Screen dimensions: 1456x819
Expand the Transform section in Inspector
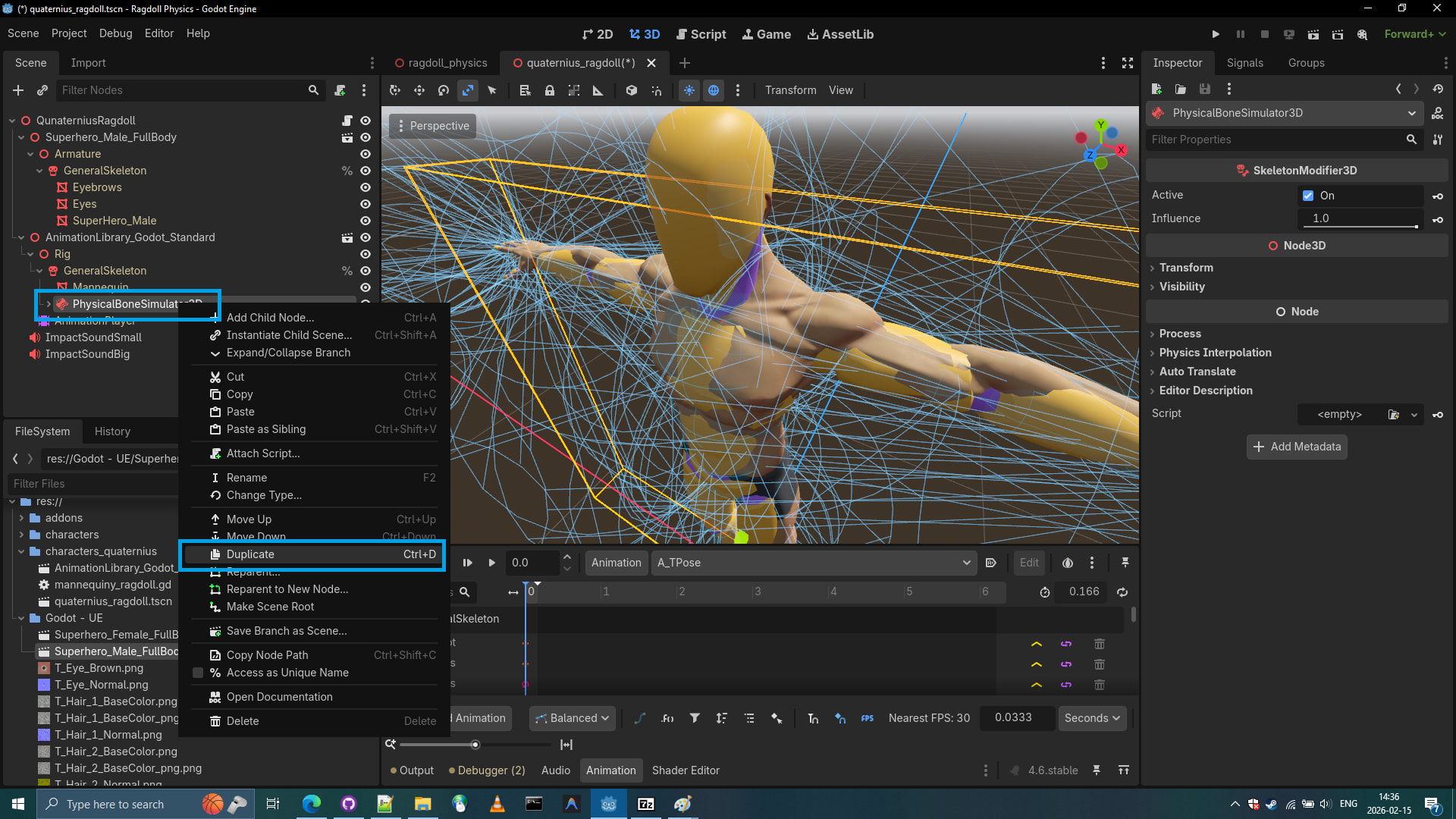tap(1186, 268)
